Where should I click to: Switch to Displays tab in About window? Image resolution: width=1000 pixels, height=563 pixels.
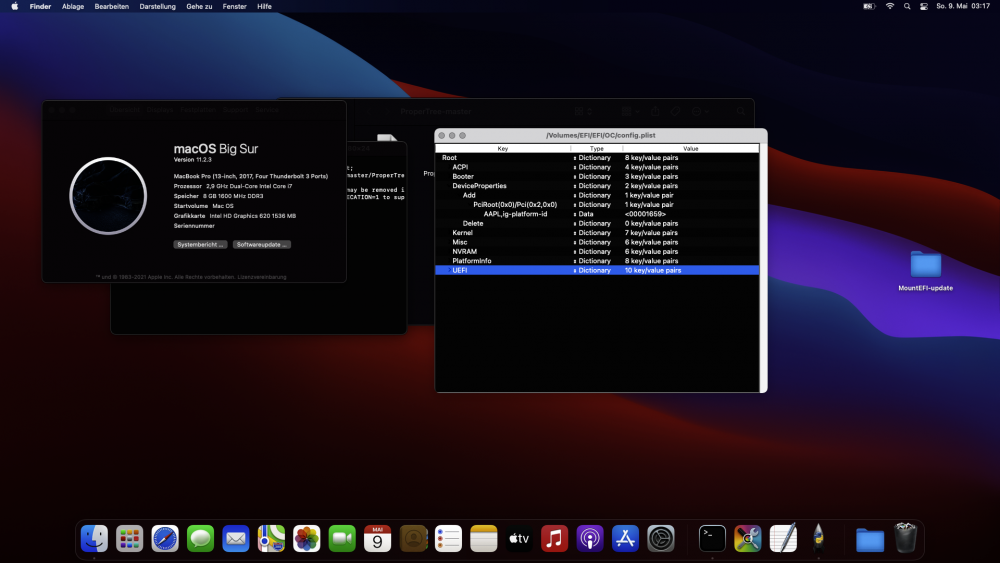click(x=160, y=110)
